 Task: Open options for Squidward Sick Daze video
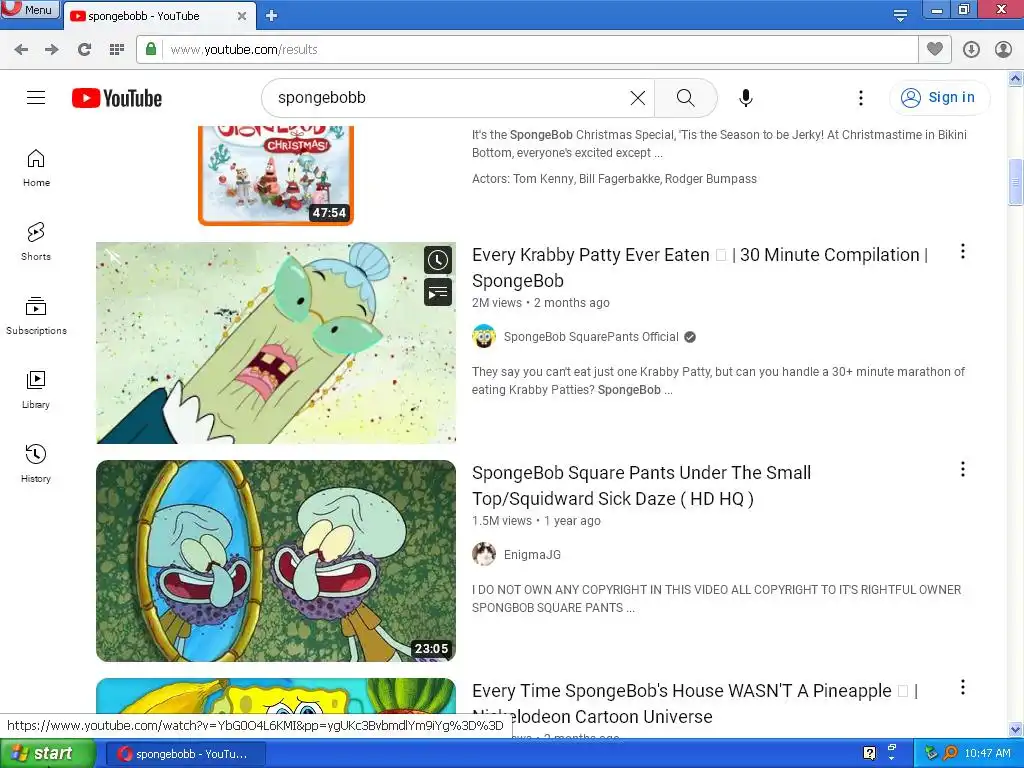click(x=963, y=469)
